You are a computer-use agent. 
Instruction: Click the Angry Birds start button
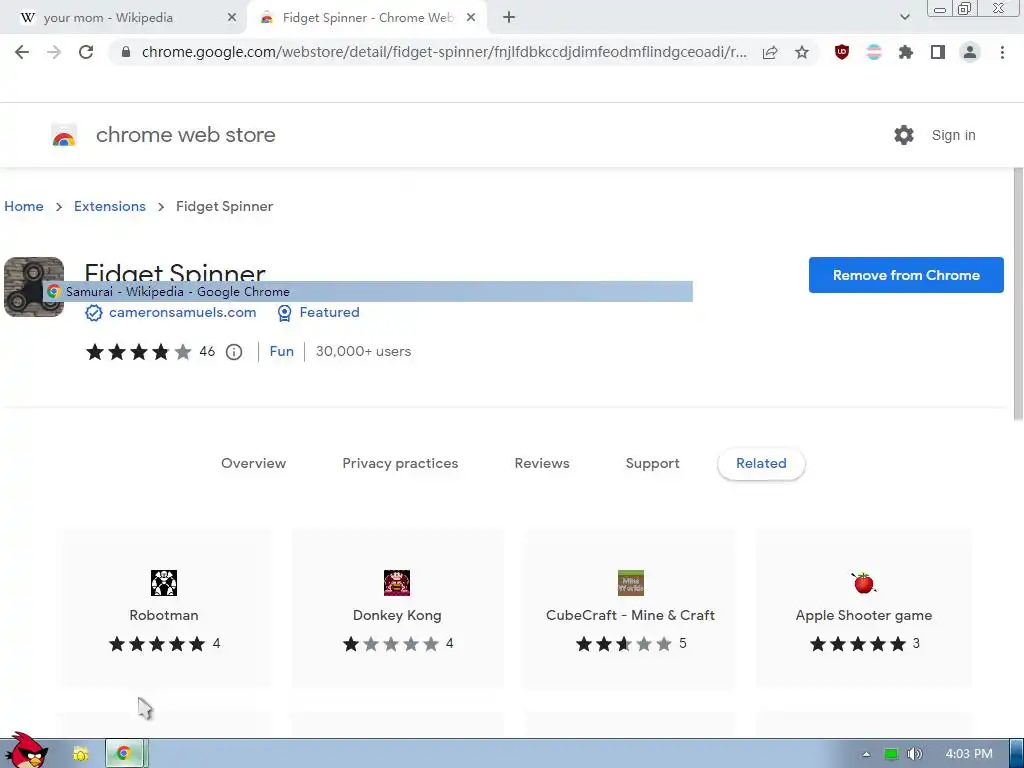point(26,751)
